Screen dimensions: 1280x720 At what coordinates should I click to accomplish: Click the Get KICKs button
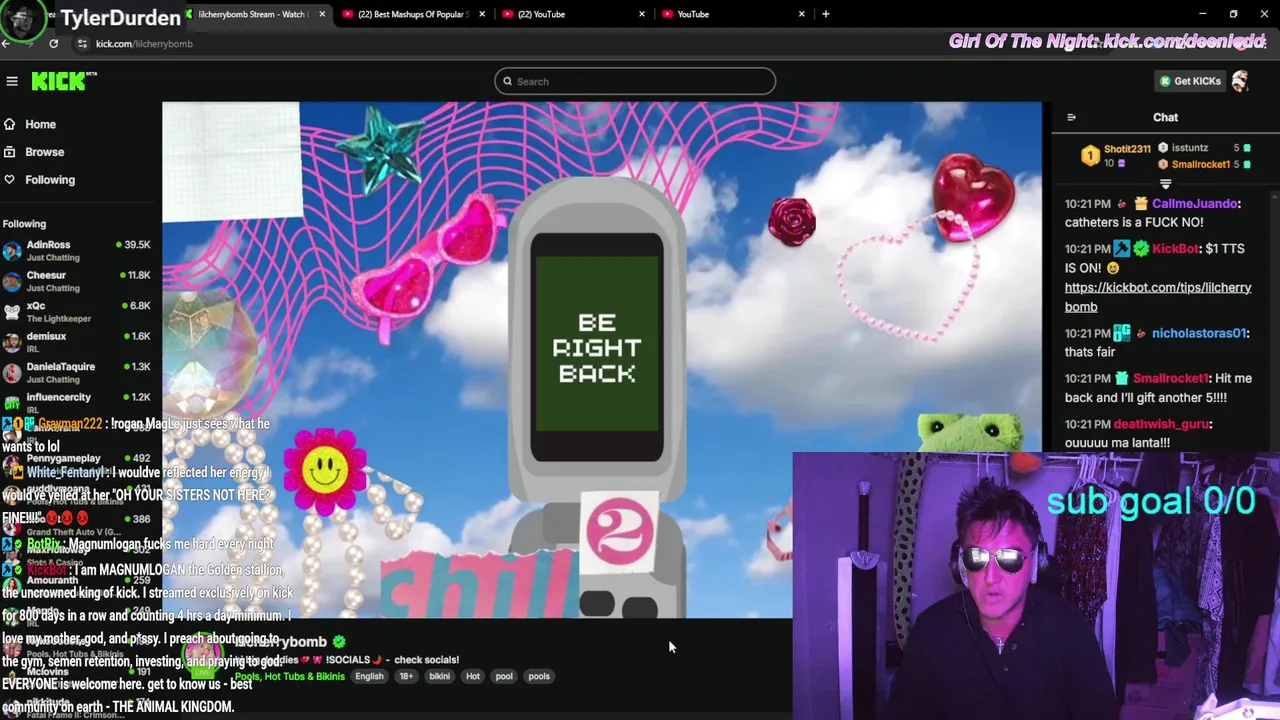tap(1190, 81)
